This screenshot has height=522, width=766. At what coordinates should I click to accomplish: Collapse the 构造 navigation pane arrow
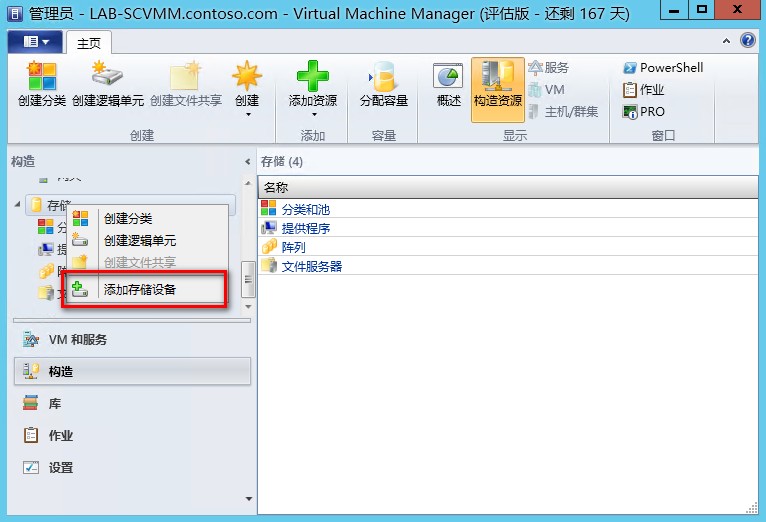click(x=248, y=162)
